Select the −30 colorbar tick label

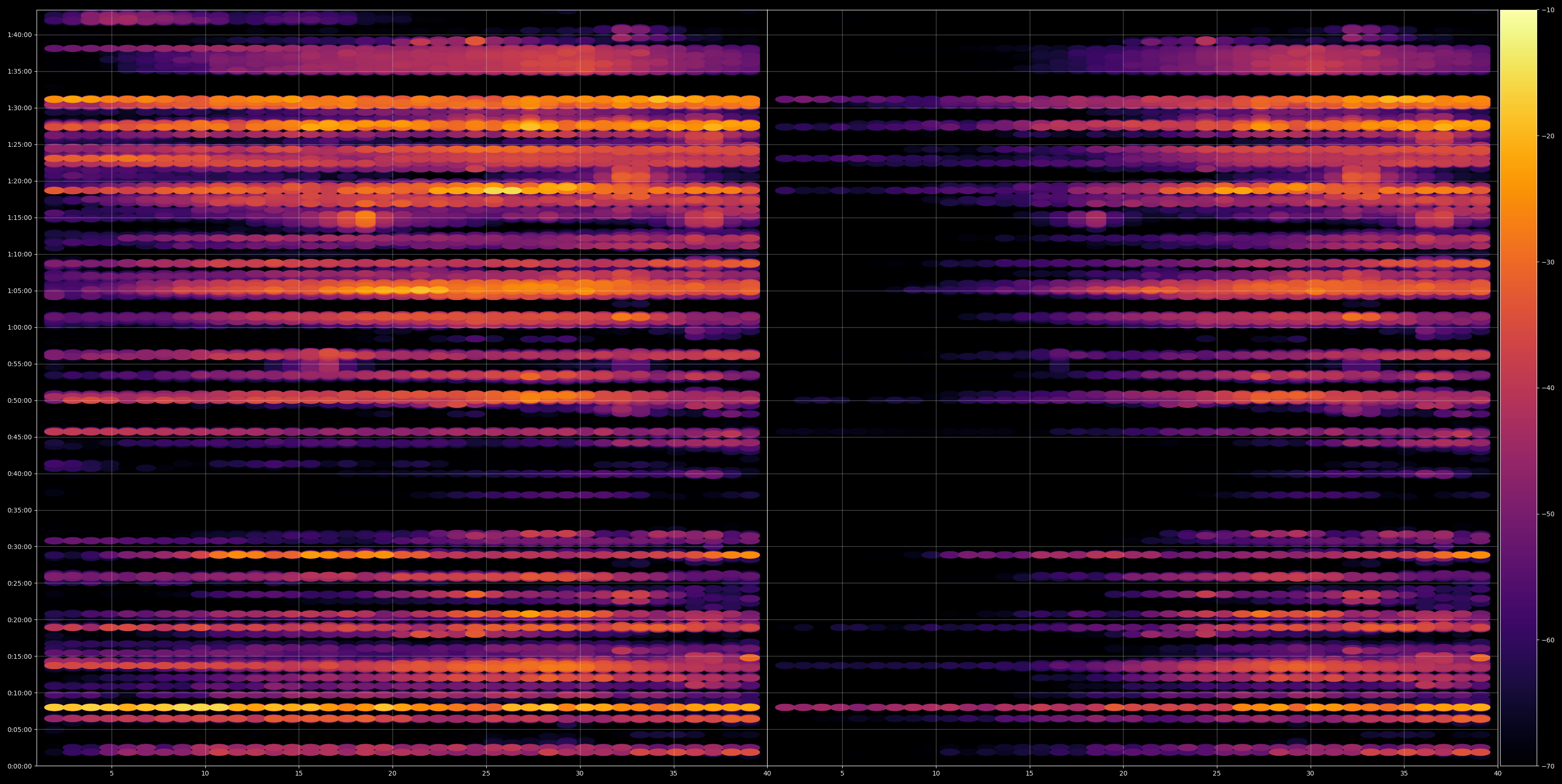pyautogui.click(x=1548, y=262)
